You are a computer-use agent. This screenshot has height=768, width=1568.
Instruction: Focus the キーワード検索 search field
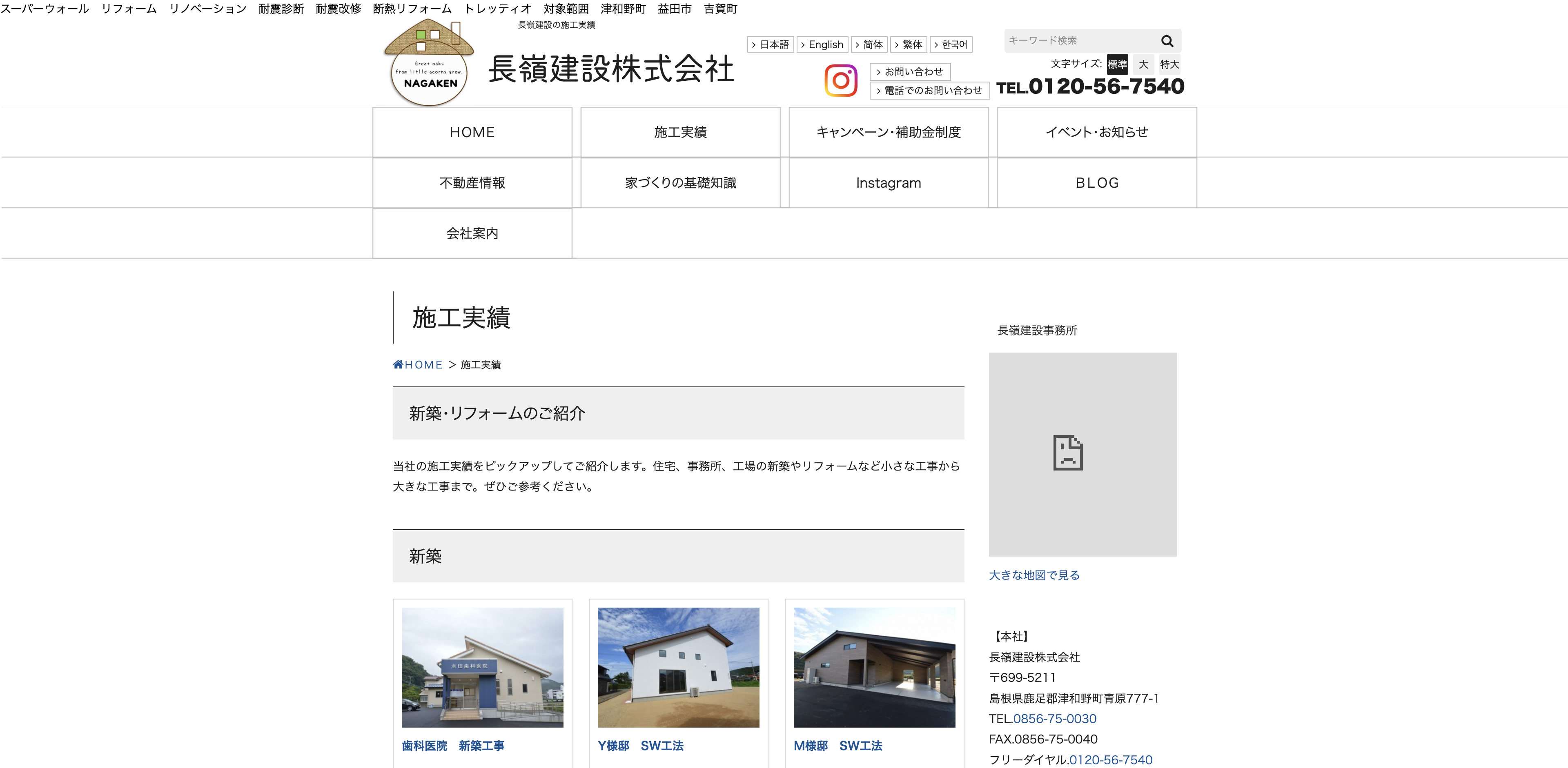pos(1080,41)
